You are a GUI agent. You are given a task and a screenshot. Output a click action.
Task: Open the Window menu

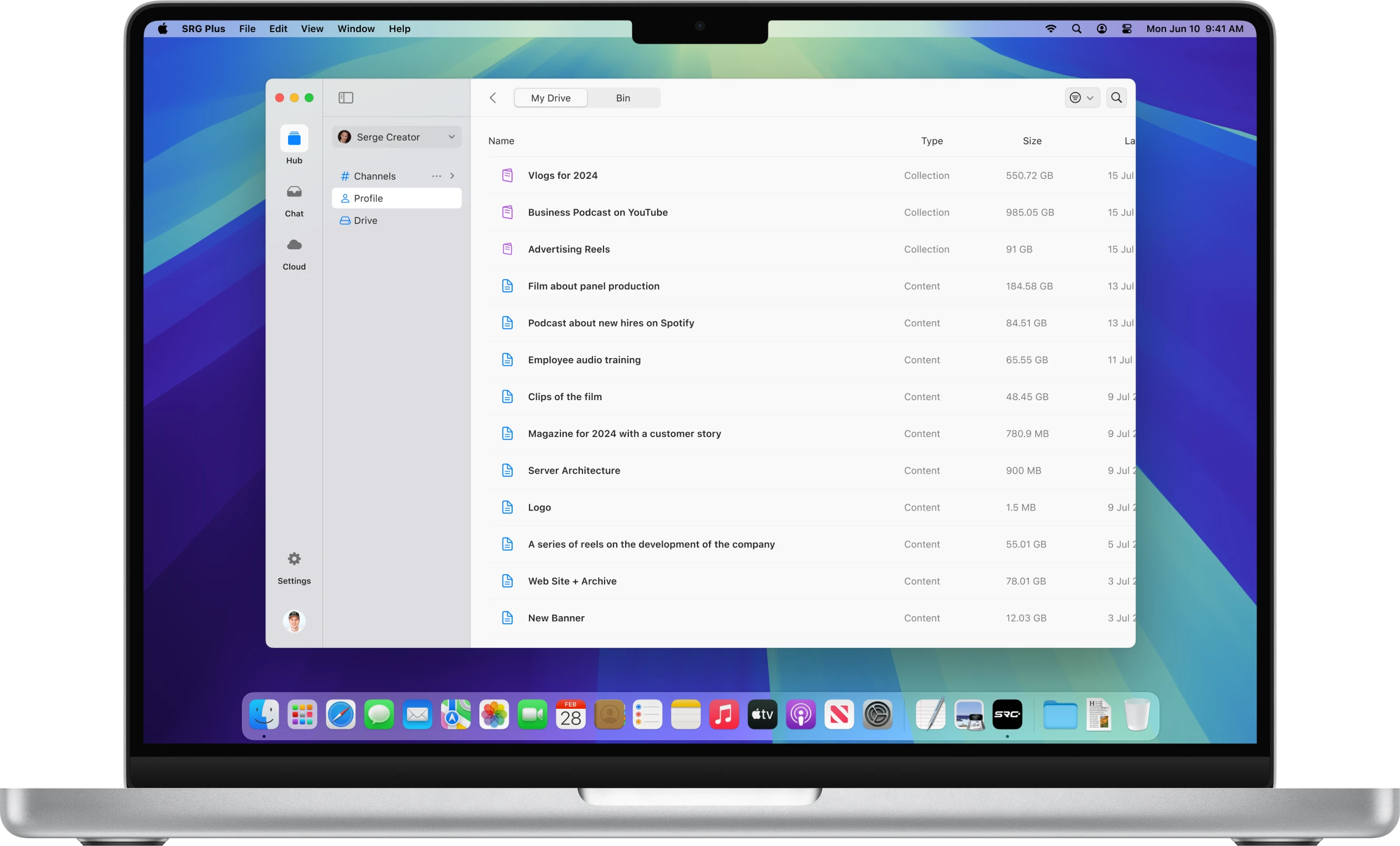(356, 28)
